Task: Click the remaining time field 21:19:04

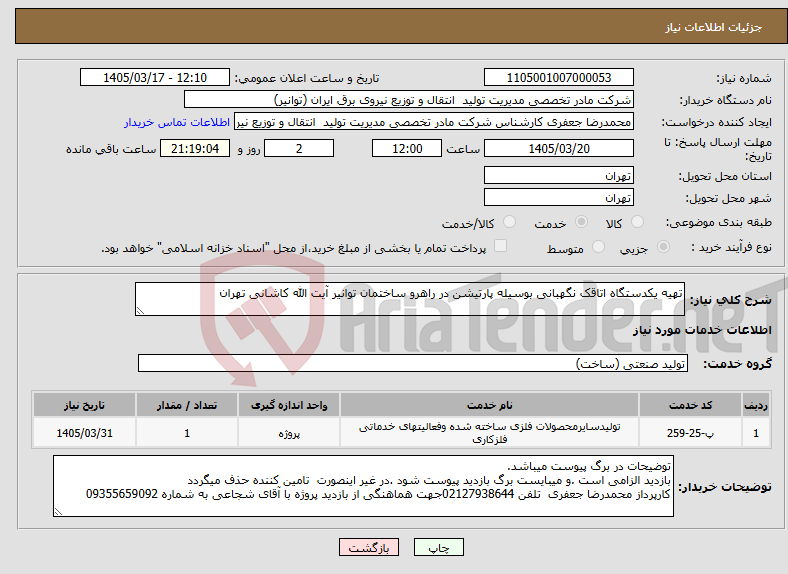Action: click(x=195, y=149)
